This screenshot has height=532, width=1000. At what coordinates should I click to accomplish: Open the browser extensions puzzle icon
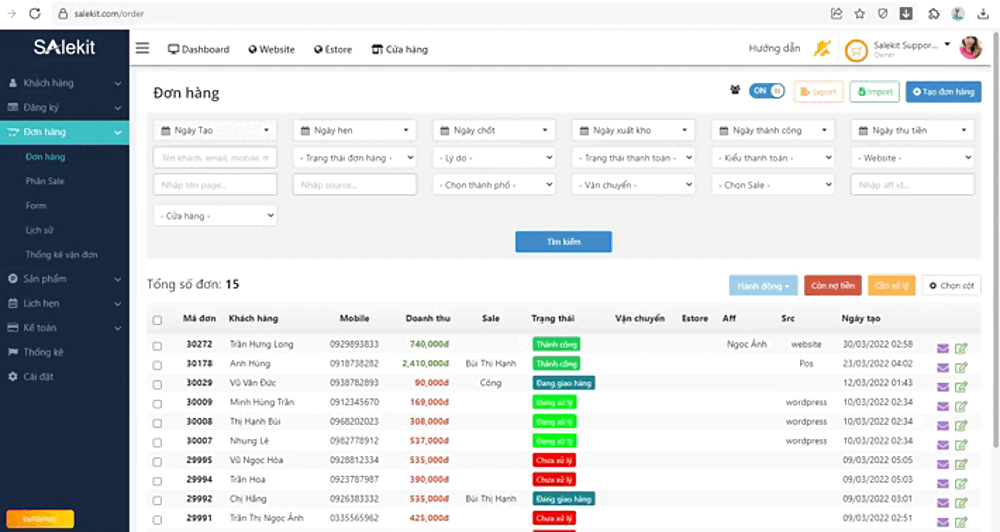(934, 13)
